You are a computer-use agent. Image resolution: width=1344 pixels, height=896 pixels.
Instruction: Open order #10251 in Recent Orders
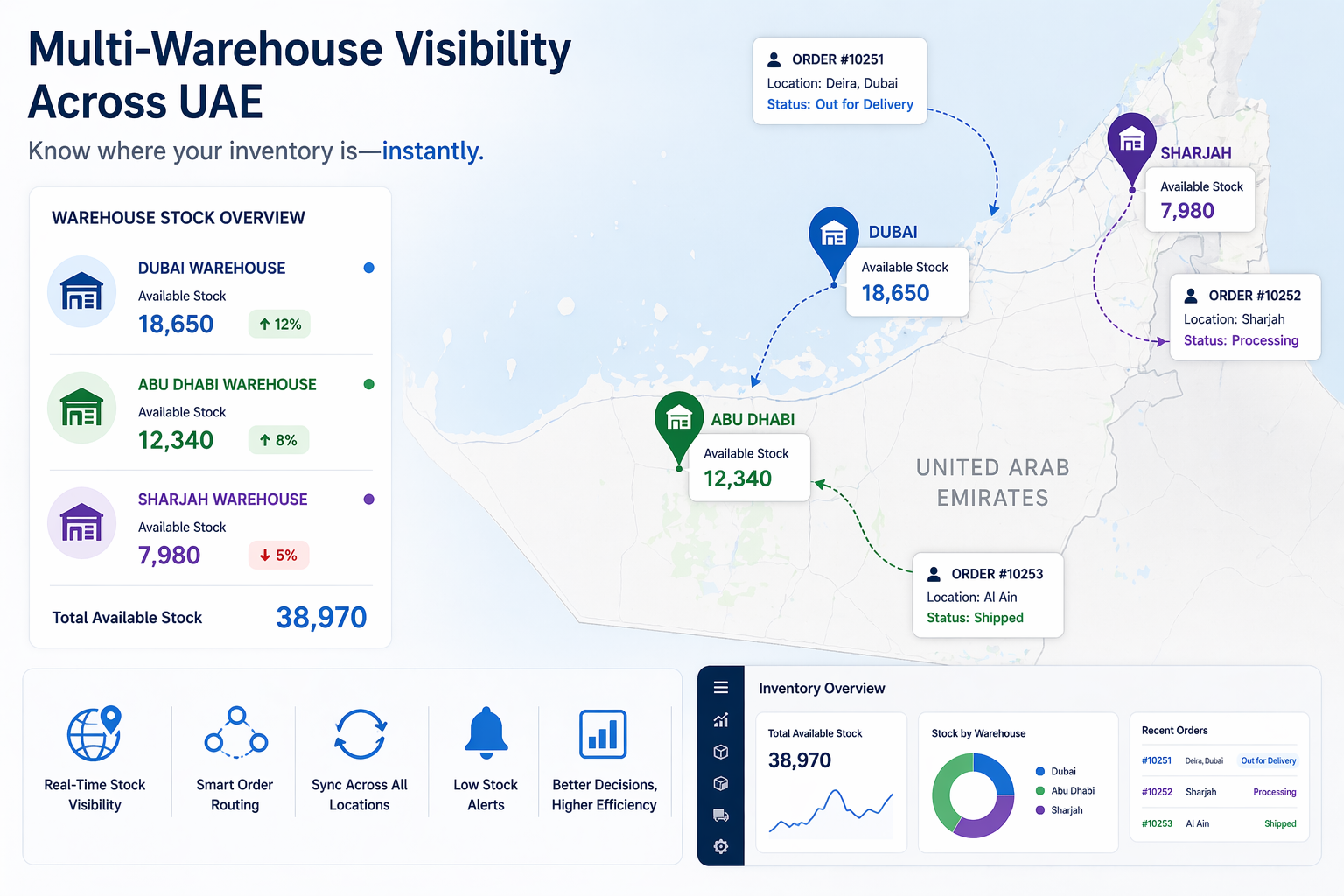pyautogui.click(x=1157, y=760)
